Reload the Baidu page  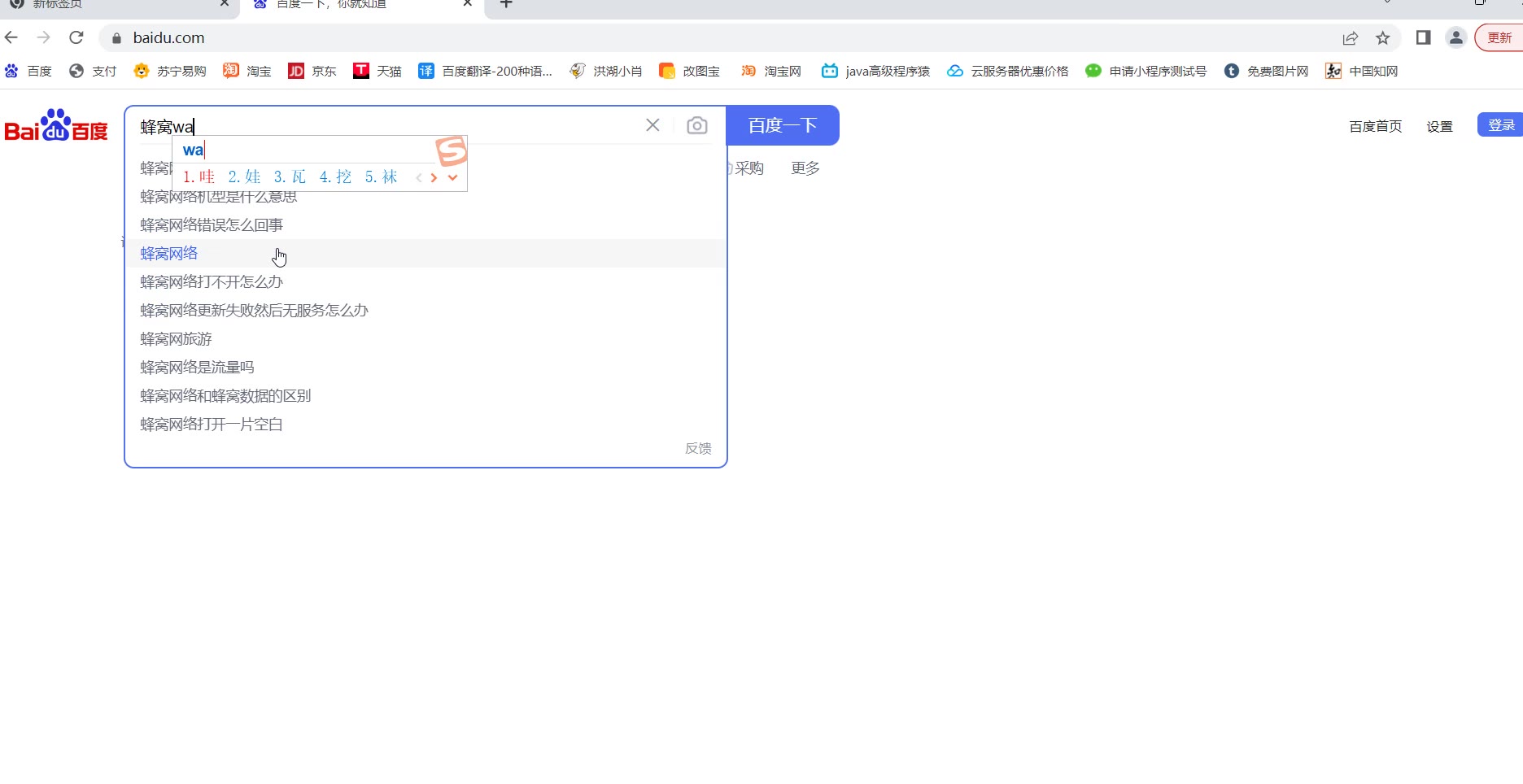tap(76, 37)
